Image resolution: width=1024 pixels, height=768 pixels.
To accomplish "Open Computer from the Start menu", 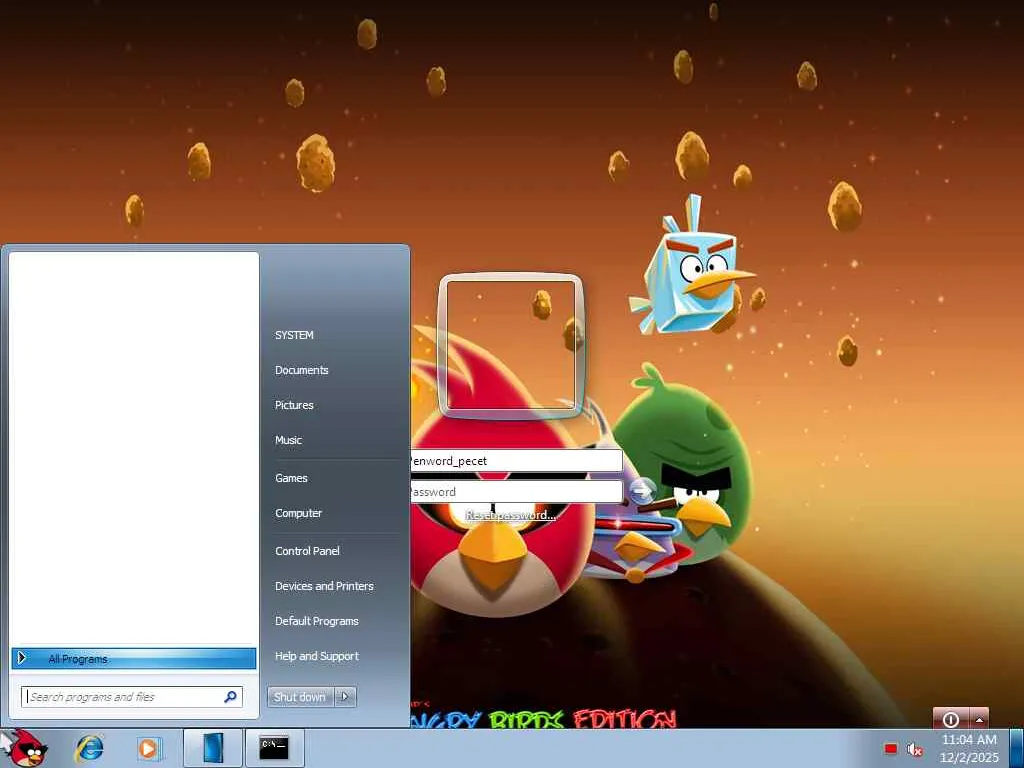I will click(298, 513).
